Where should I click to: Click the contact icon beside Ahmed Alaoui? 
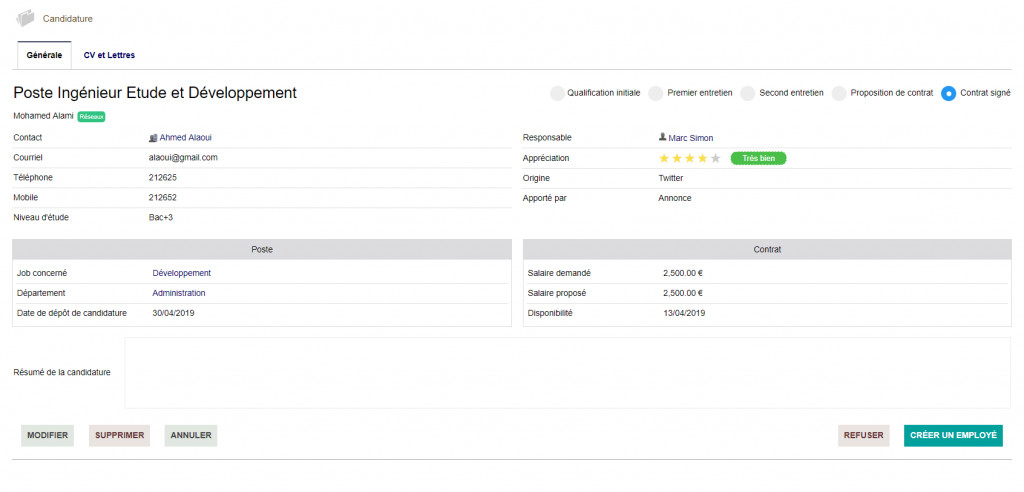[x=153, y=138]
